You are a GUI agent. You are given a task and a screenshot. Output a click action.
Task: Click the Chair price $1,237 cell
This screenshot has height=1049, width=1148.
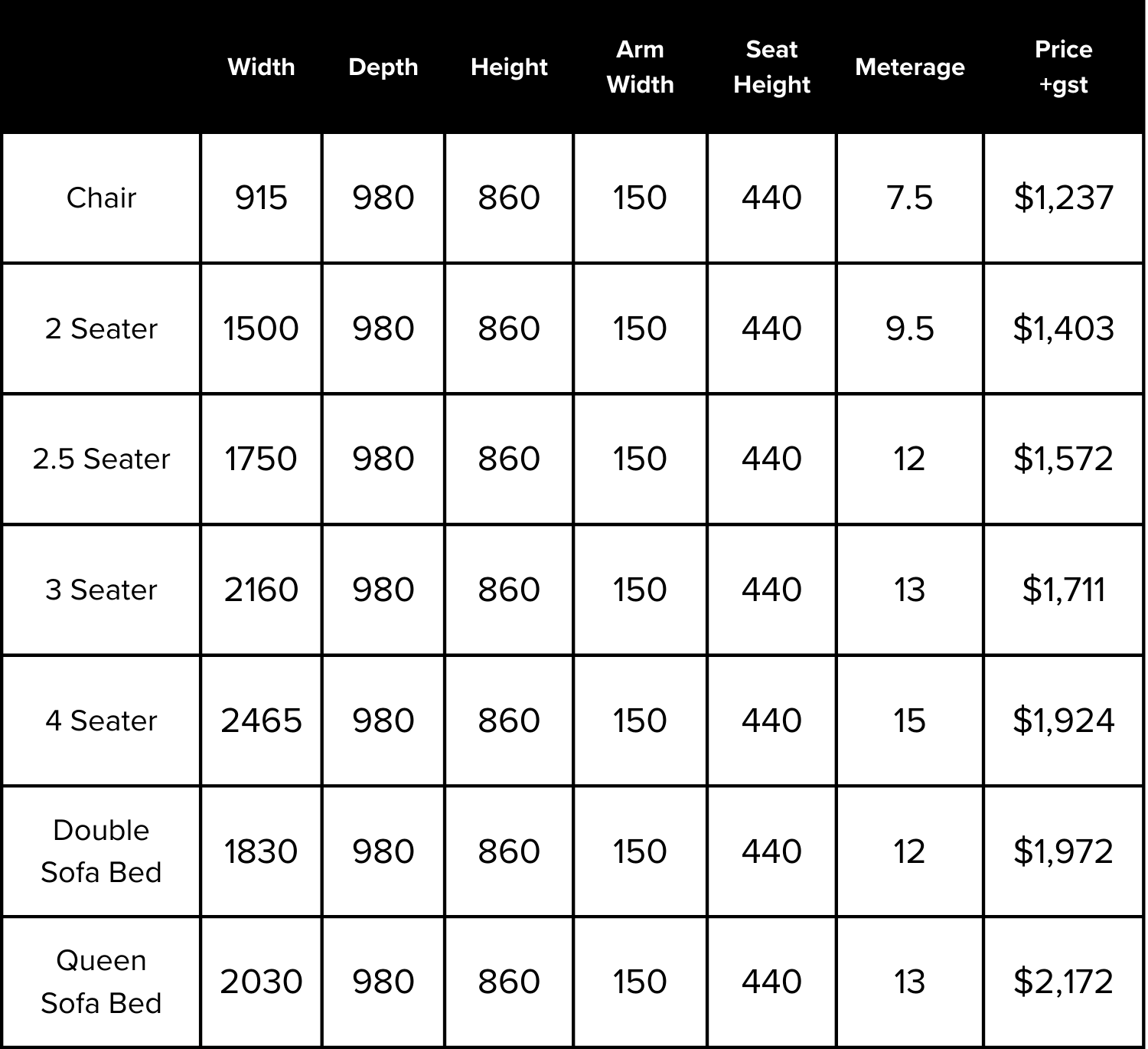coord(1063,198)
